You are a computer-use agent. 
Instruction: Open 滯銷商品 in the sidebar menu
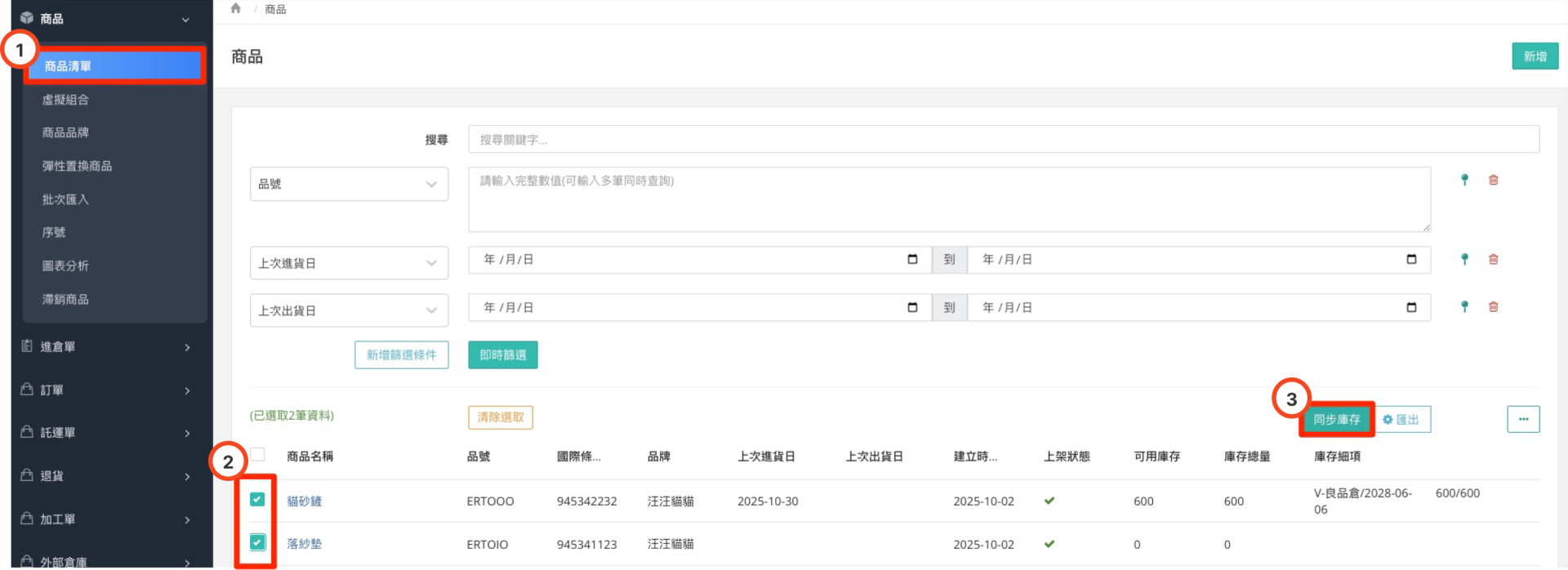tap(66, 300)
